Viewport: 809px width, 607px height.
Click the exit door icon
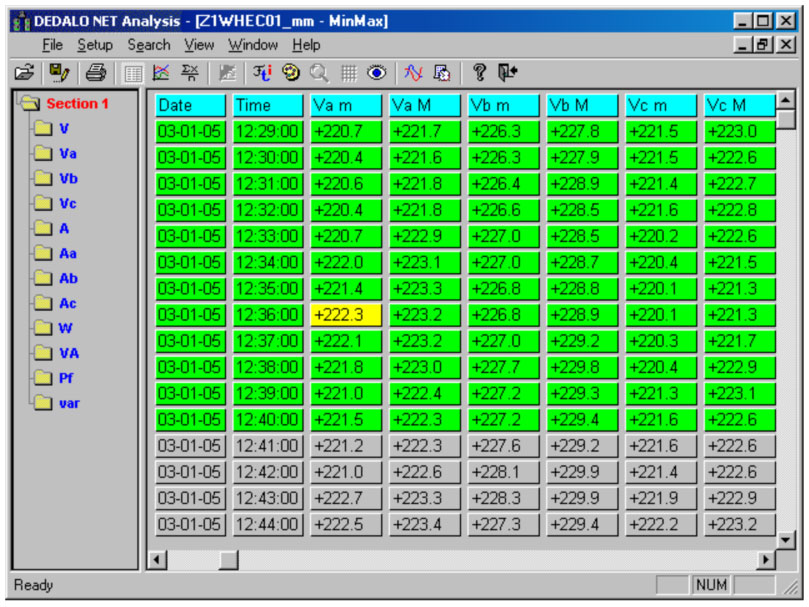507,73
